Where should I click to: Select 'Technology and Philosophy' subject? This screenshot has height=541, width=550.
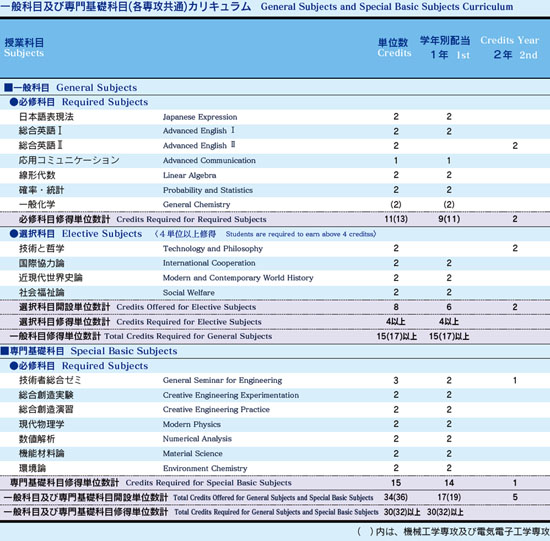(x=213, y=249)
